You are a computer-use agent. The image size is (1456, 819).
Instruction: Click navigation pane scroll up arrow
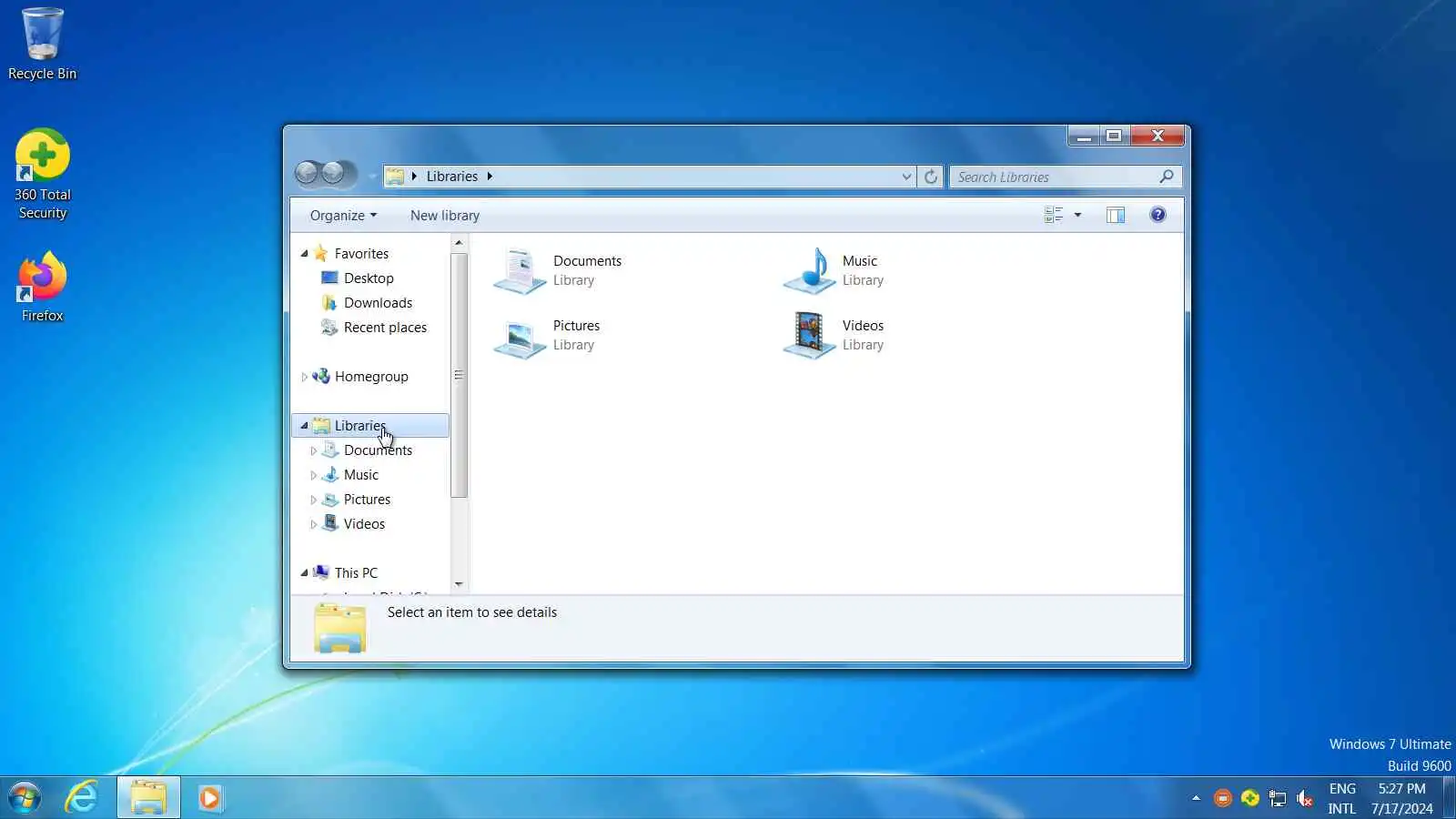pyautogui.click(x=459, y=243)
